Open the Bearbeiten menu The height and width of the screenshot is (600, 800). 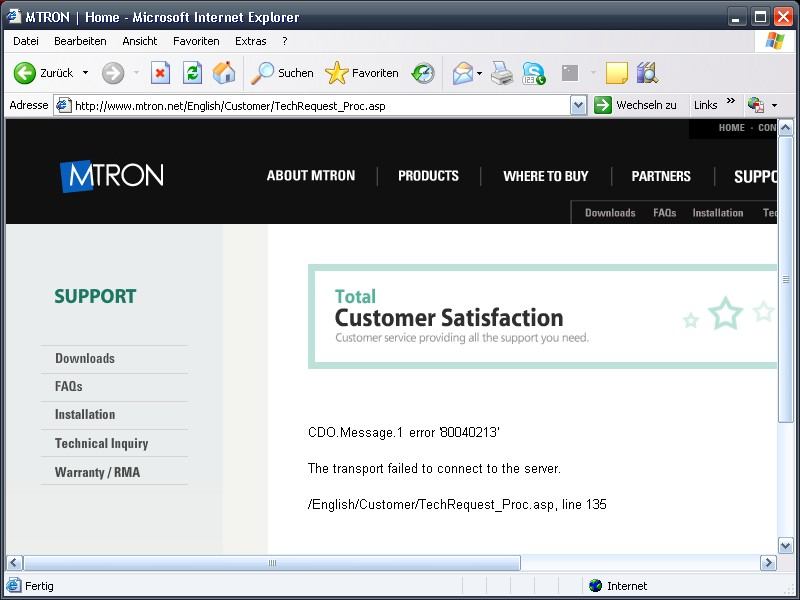[x=80, y=41]
